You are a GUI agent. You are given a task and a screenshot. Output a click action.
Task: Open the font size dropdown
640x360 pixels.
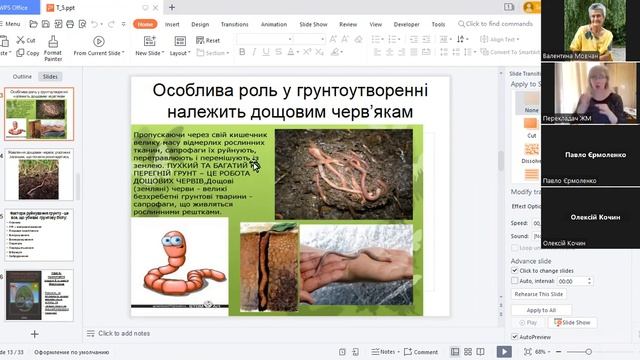coord(322,39)
